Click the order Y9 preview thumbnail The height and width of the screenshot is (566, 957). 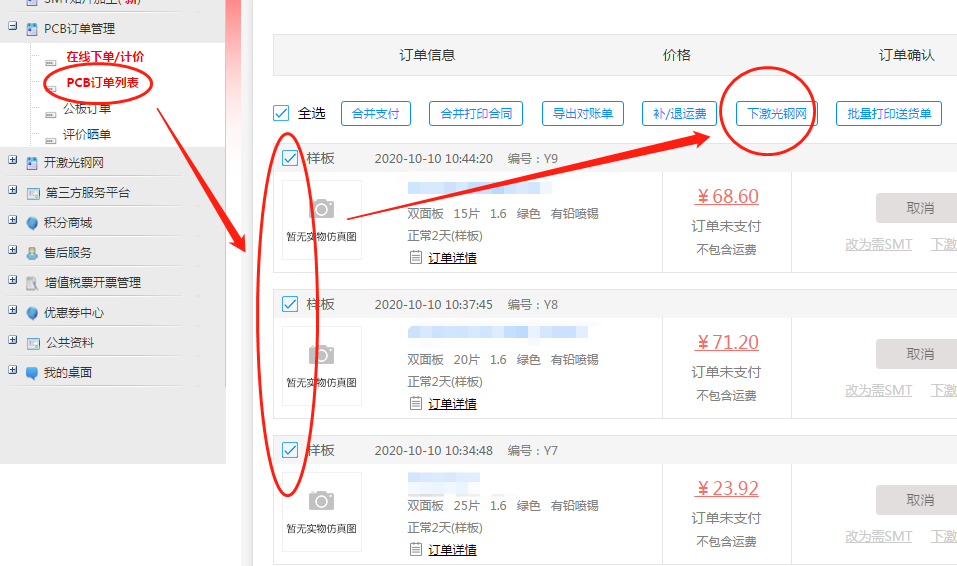pos(321,220)
